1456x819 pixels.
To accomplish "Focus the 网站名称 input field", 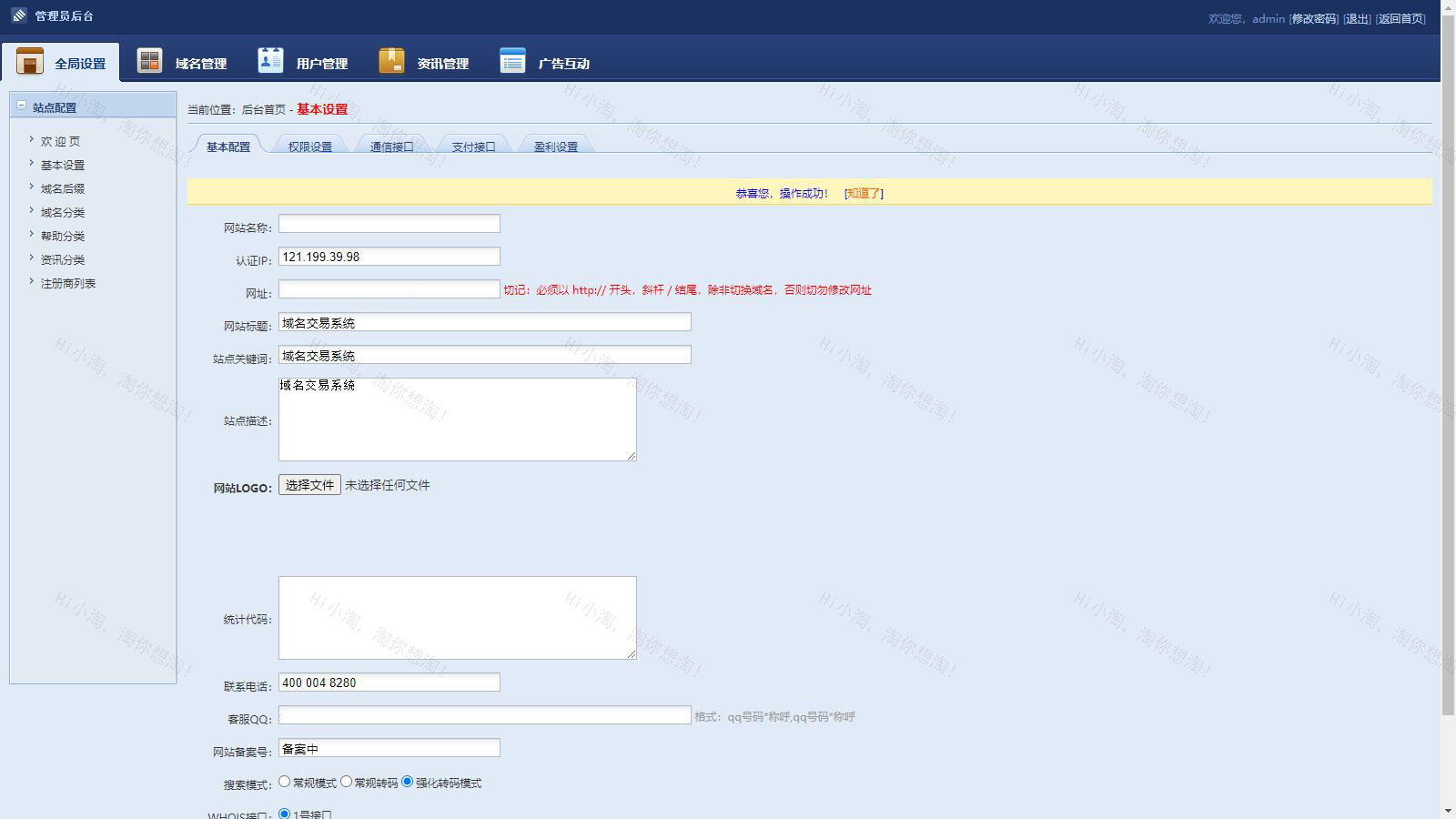I will 389,223.
